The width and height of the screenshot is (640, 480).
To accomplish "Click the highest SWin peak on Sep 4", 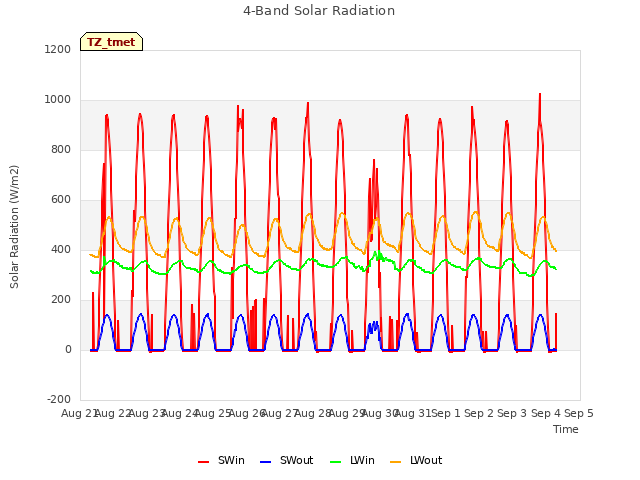I will pos(540,94).
